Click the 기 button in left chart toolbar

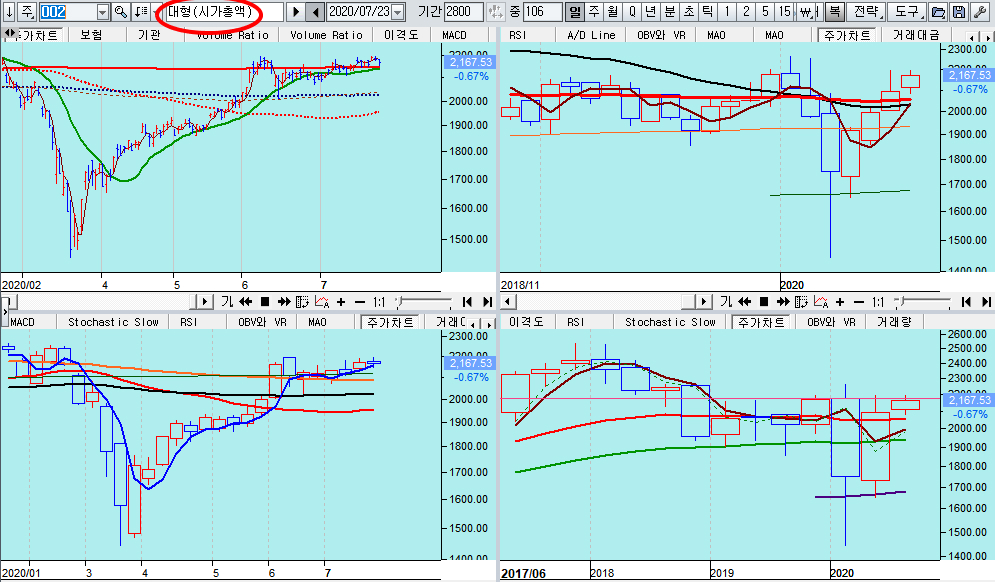click(227, 301)
